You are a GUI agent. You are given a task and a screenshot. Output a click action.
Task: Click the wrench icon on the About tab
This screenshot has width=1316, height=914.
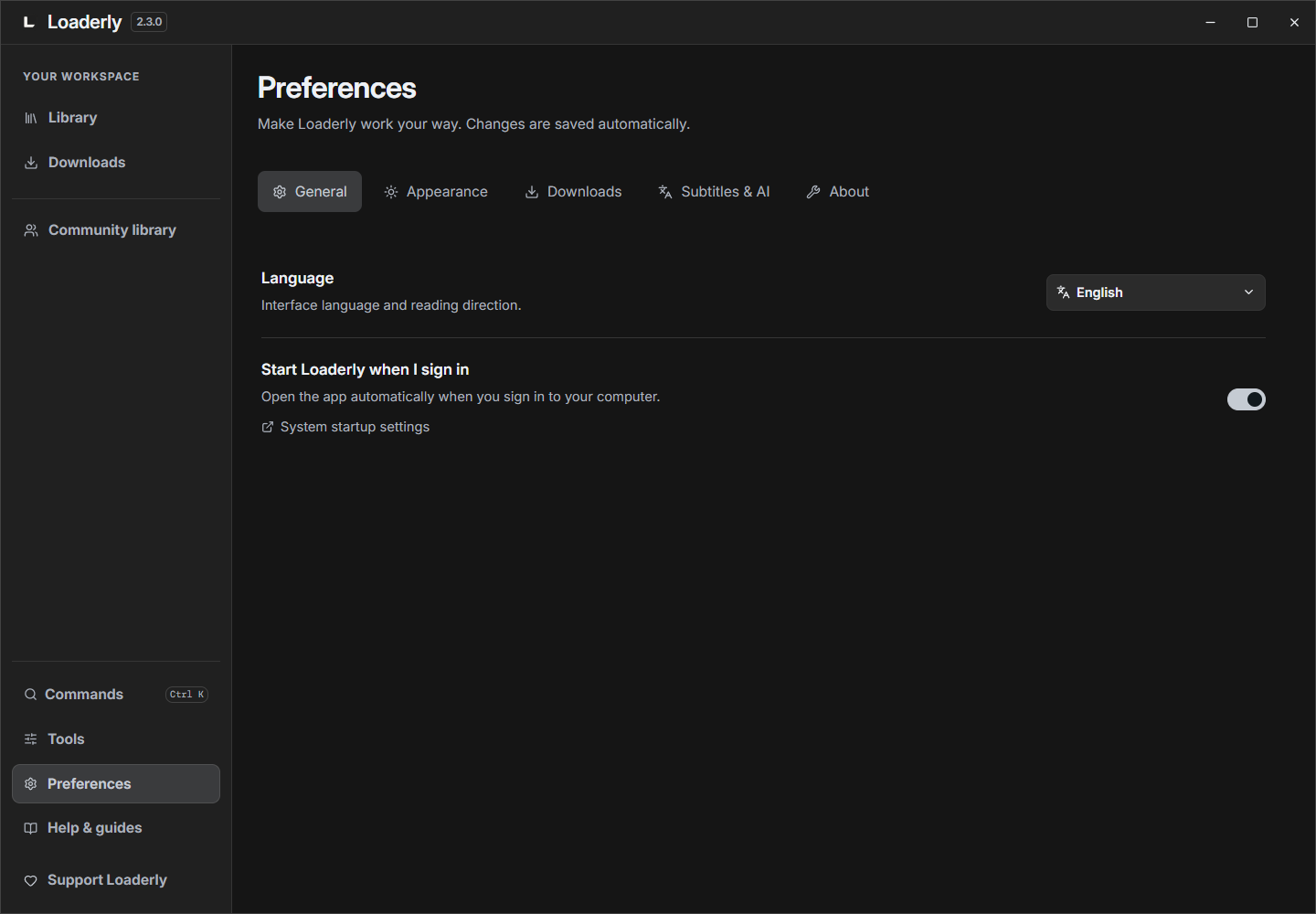click(813, 192)
